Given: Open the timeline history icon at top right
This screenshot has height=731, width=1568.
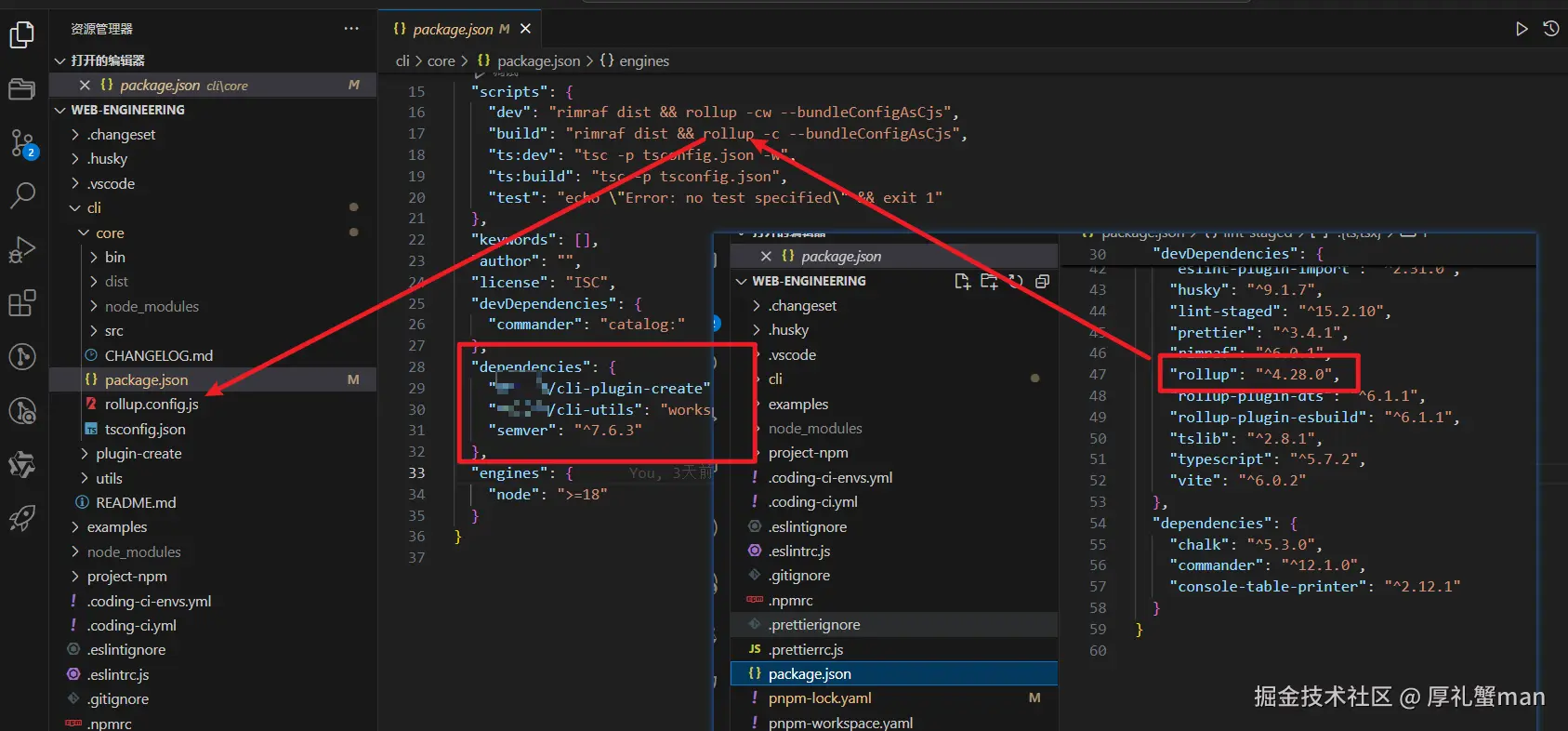Looking at the screenshot, I should [x=1551, y=29].
